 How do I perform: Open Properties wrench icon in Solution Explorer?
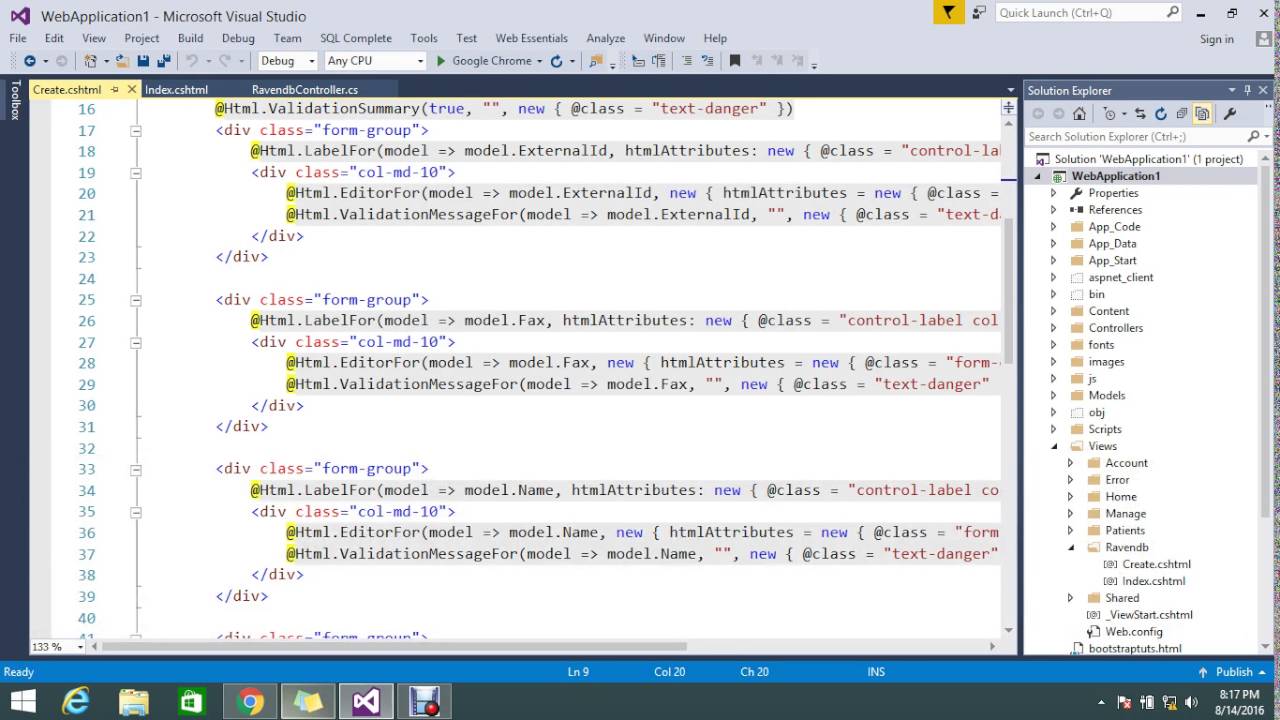1230,114
